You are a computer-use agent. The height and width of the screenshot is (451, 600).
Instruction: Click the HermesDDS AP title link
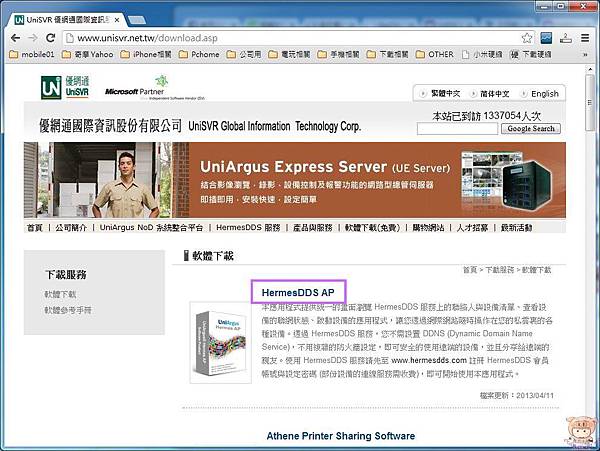(298, 292)
